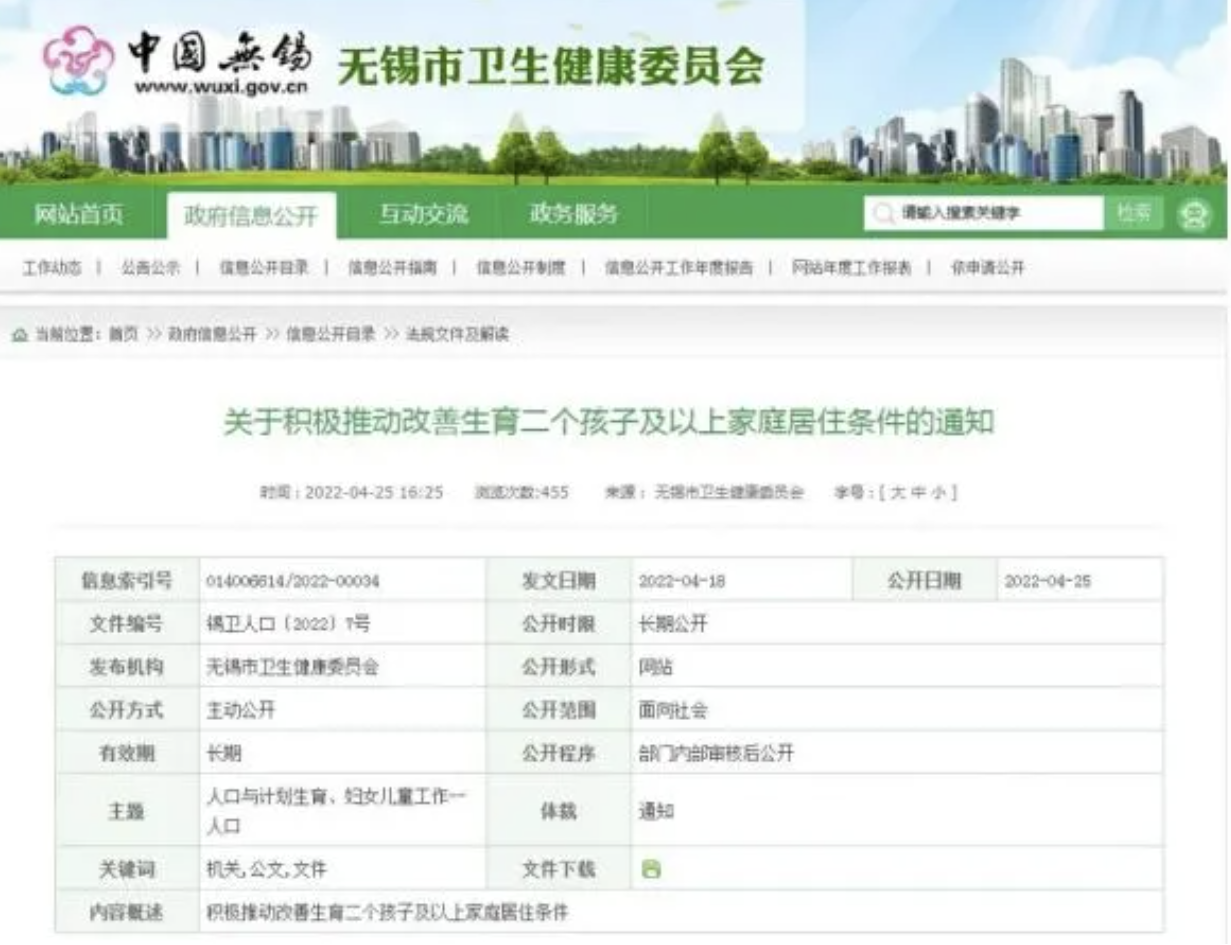Select the 政府信息公开 tab
The width and height of the screenshot is (1231, 945).
point(250,215)
